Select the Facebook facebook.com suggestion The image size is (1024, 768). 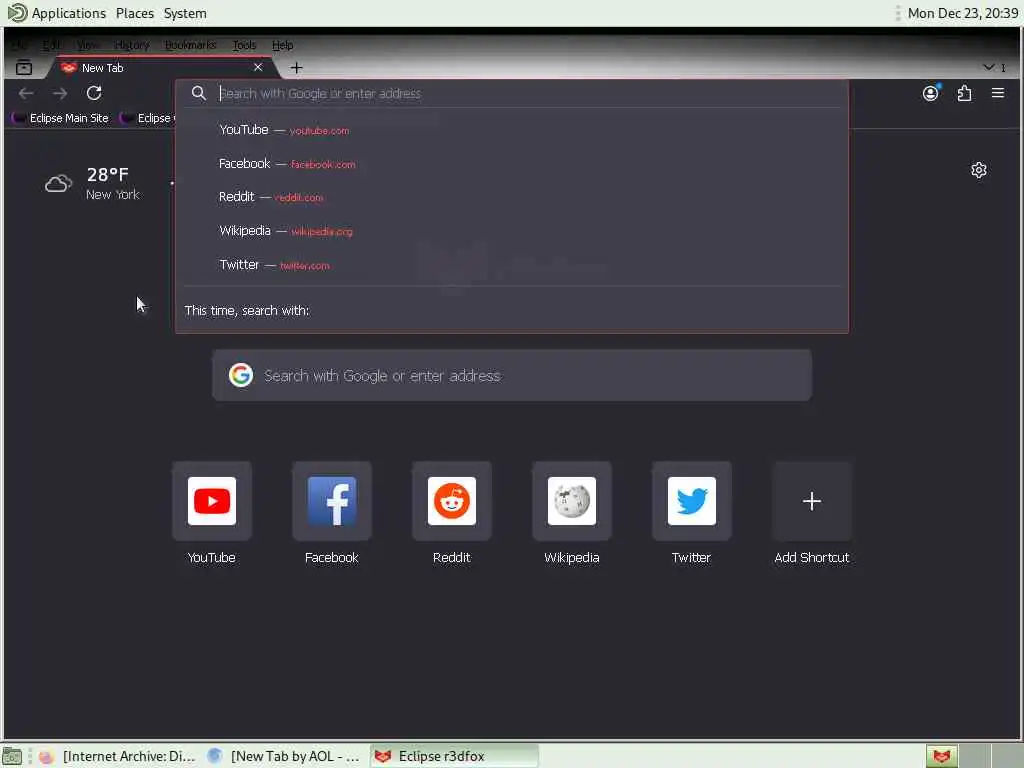coord(512,164)
